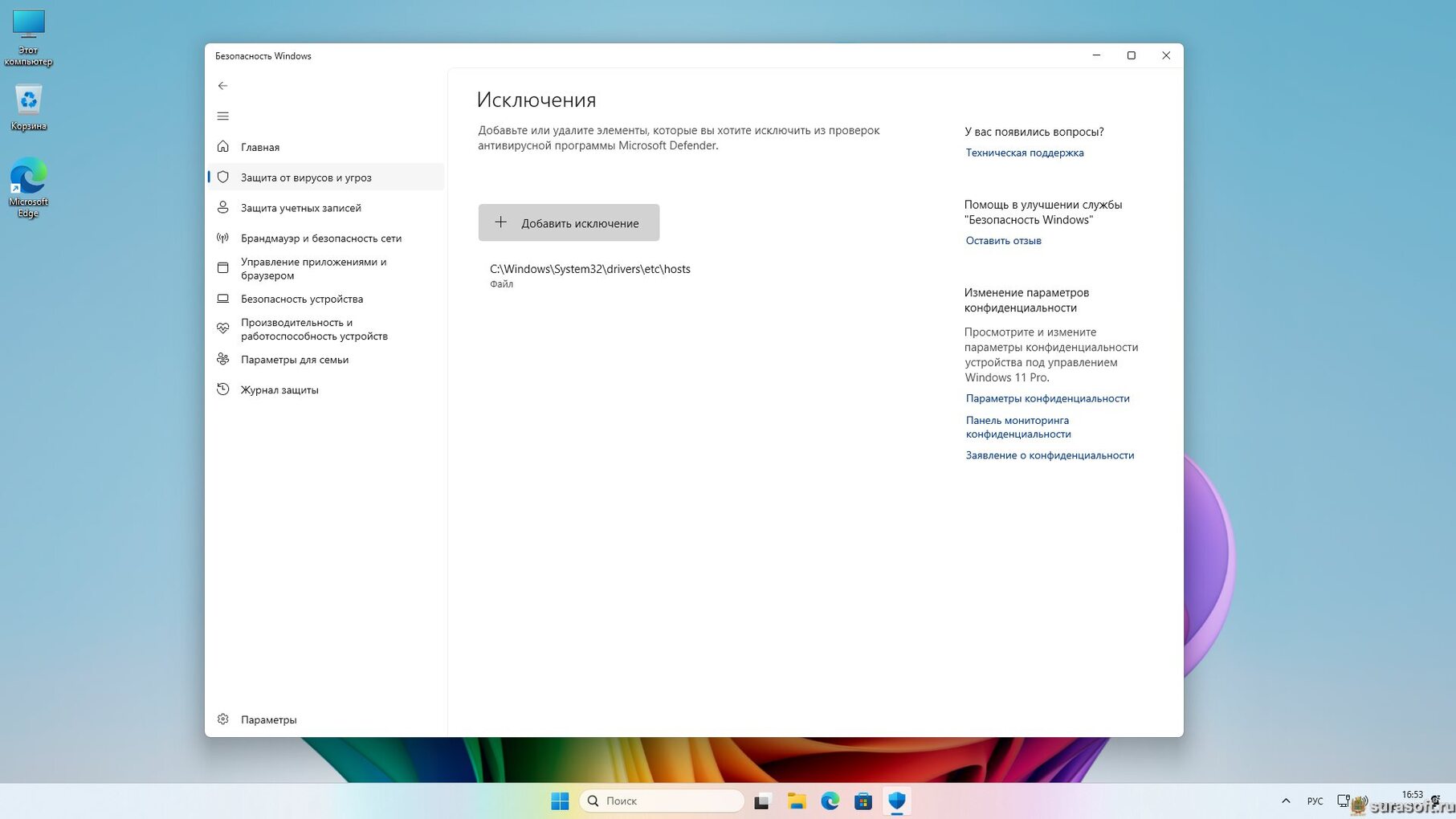Expand the hosts file exclusion entry

coord(589,275)
